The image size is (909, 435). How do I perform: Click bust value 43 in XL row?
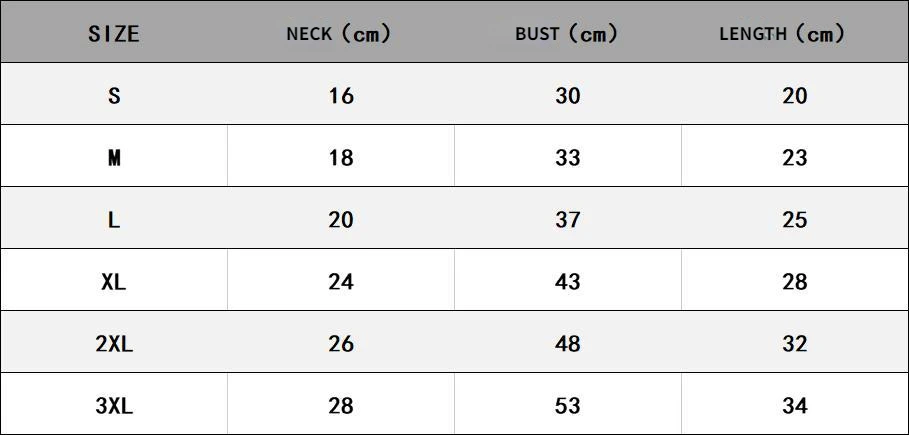click(568, 282)
